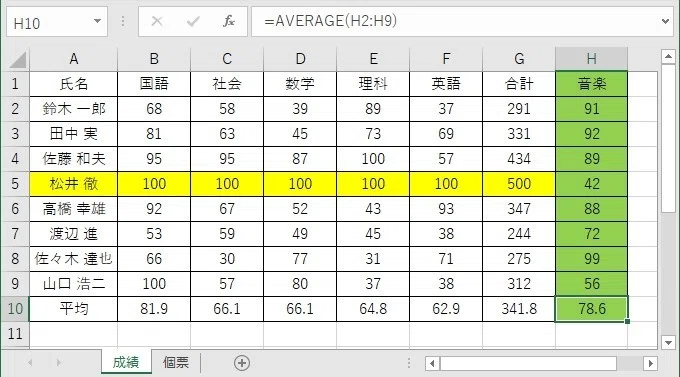Click the vertical scrollbar down arrow
680x377 pixels.
point(668,342)
